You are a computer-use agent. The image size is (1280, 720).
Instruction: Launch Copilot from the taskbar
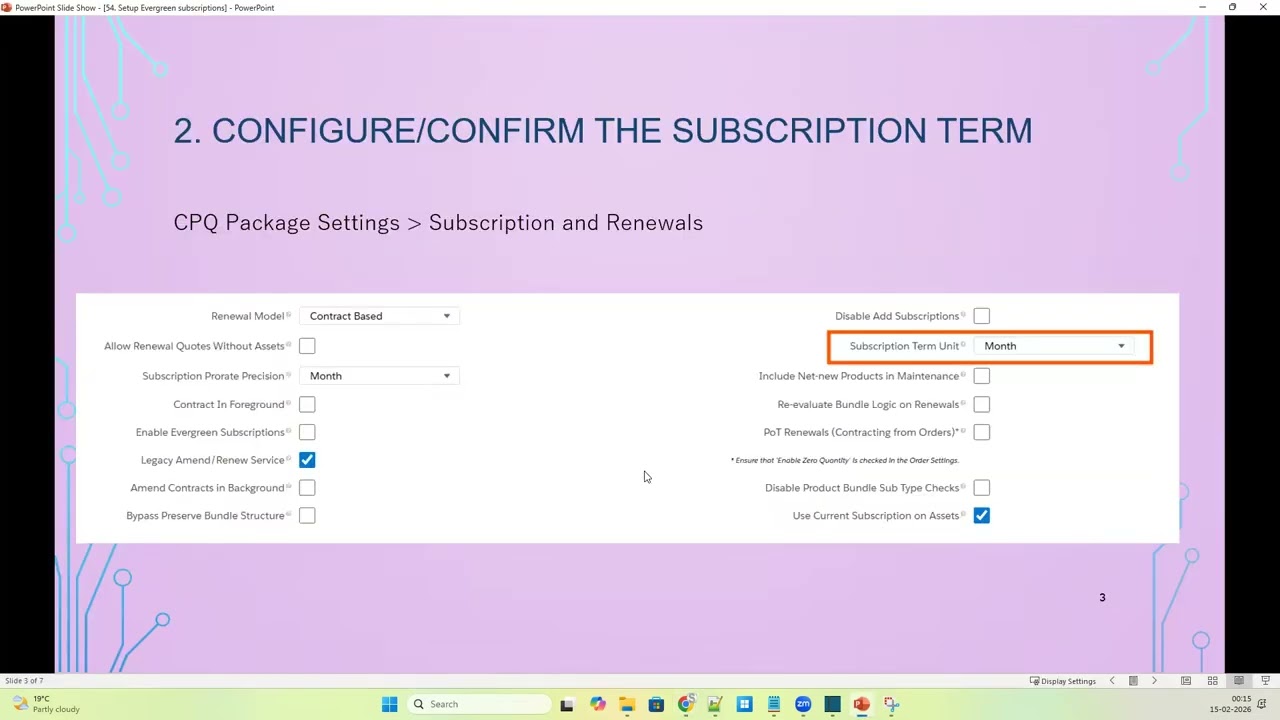597,704
